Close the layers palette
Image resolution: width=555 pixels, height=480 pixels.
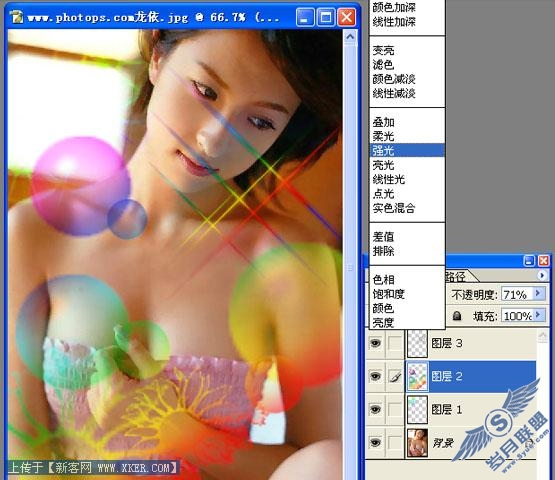click(x=544, y=261)
